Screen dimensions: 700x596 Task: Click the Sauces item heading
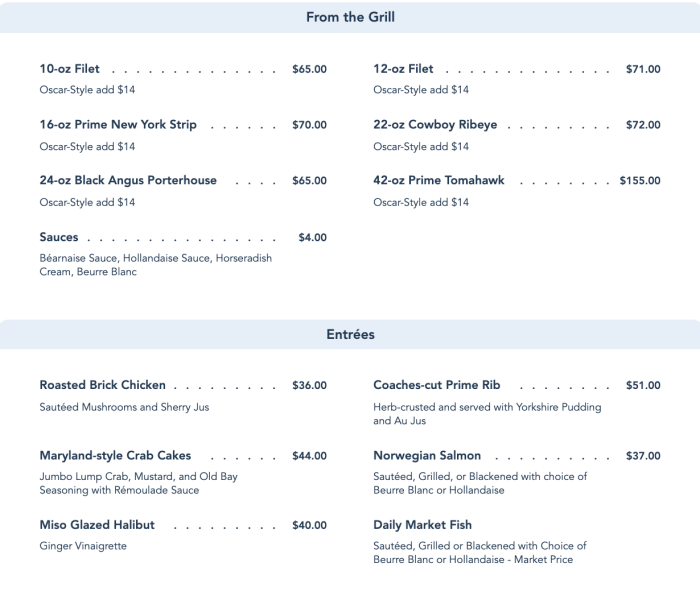(x=59, y=238)
